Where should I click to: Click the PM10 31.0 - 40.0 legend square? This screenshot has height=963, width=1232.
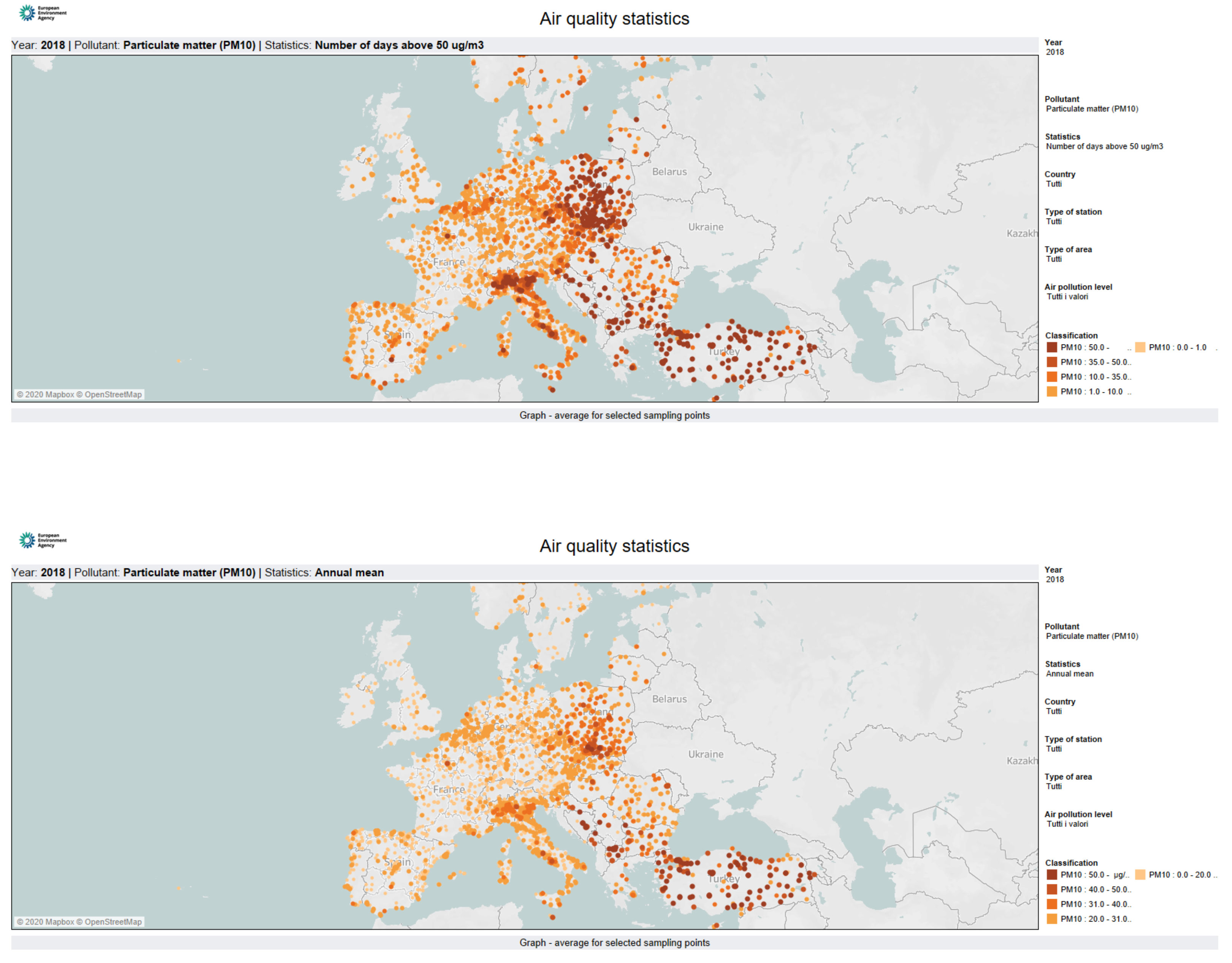tap(1051, 904)
